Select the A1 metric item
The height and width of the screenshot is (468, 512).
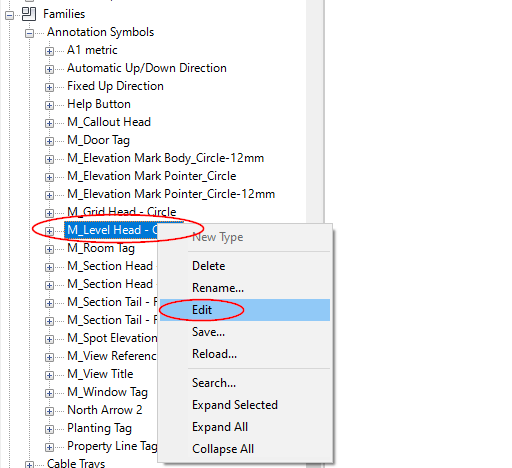pos(92,50)
